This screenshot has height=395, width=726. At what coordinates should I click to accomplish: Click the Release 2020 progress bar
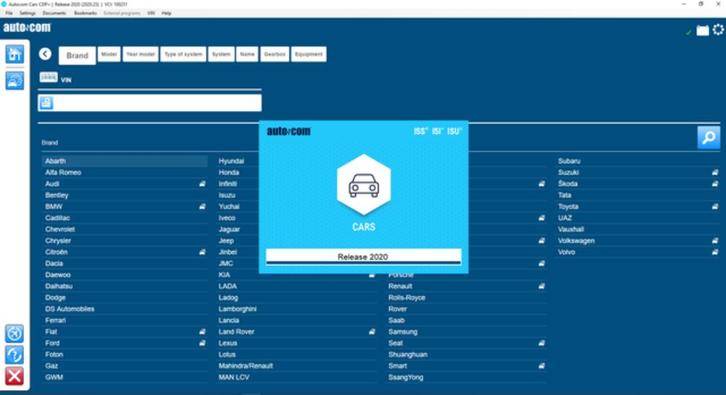click(x=363, y=257)
